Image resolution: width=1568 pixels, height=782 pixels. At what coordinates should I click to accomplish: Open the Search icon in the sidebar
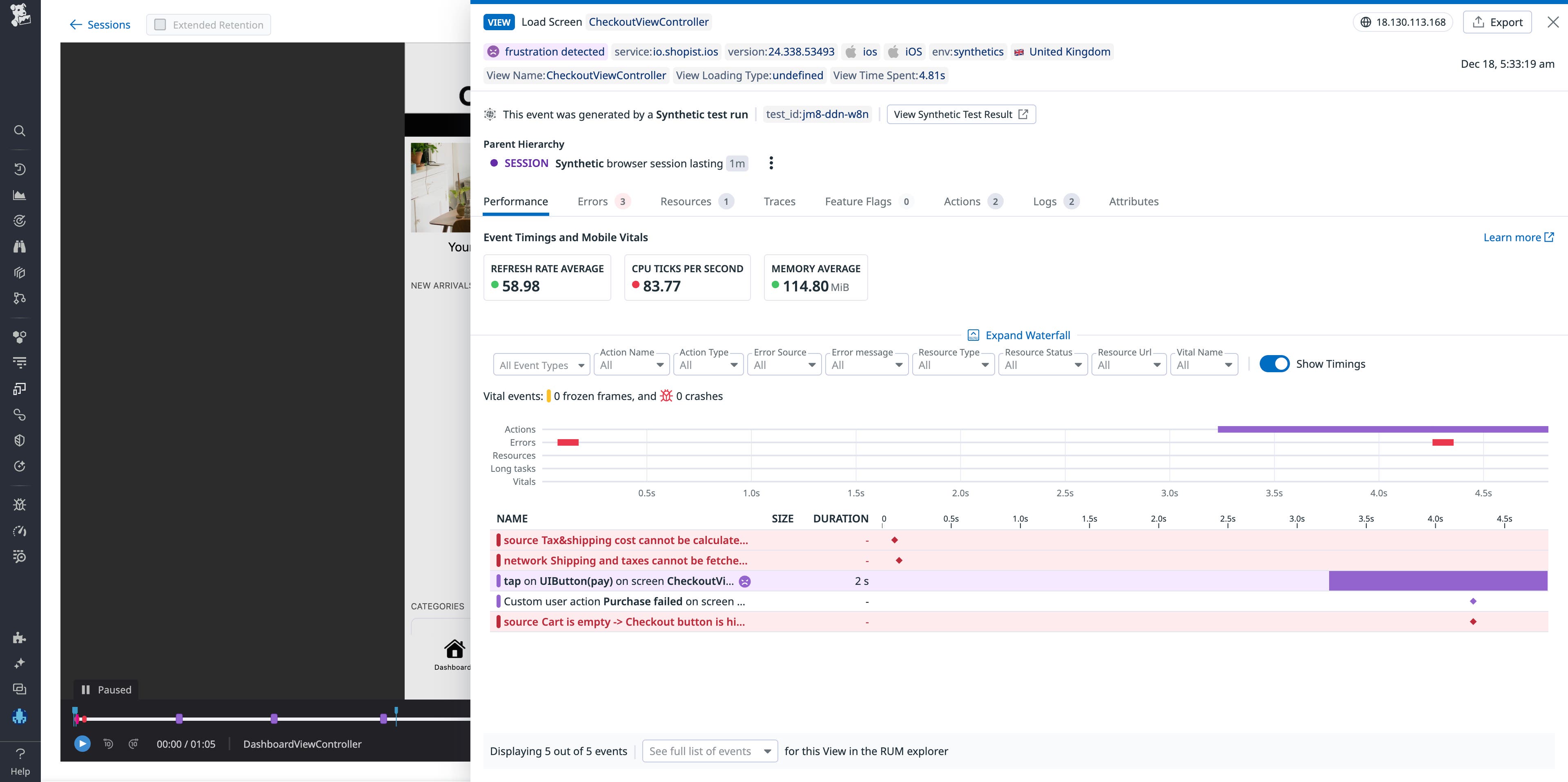20,131
